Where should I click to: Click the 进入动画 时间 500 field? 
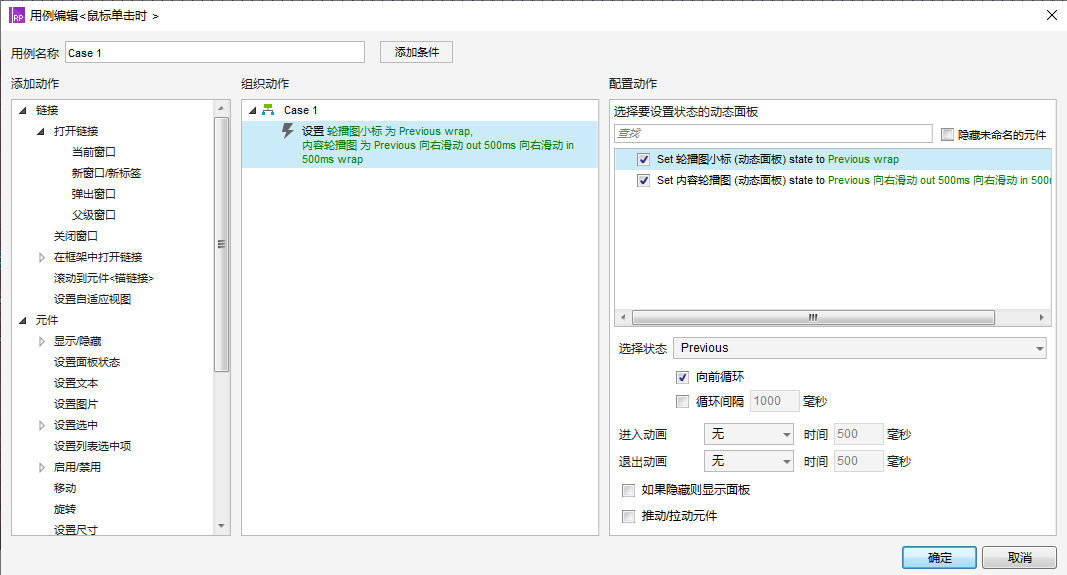(858, 434)
